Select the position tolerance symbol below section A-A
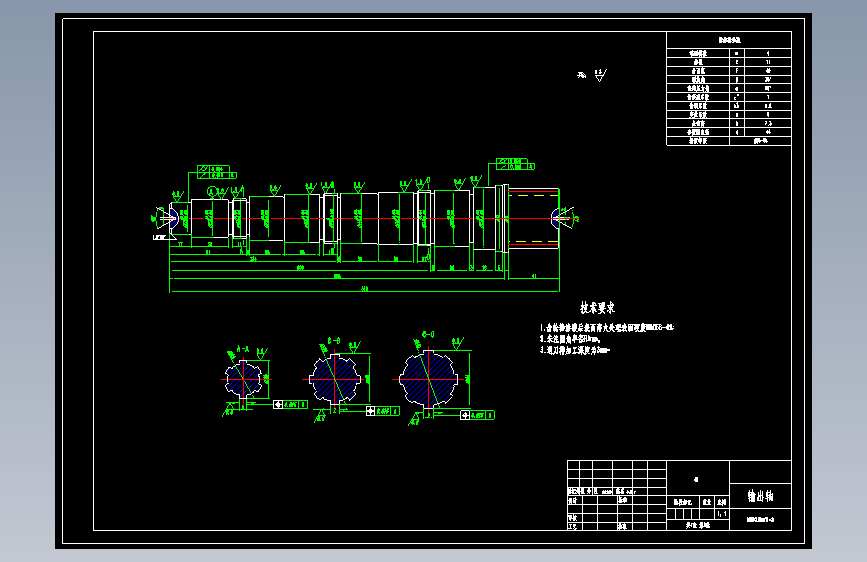This screenshot has height=562, width=867. (x=278, y=405)
